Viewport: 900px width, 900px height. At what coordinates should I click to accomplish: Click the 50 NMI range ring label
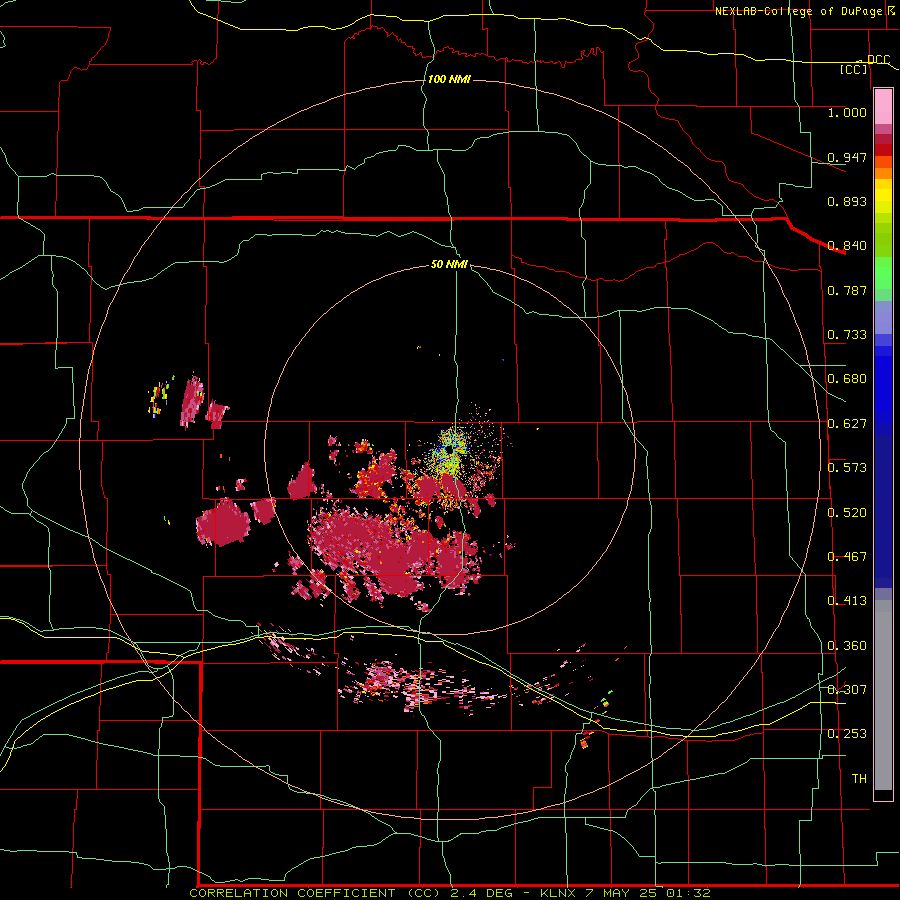pyautogui.click(x=449, y=265)
